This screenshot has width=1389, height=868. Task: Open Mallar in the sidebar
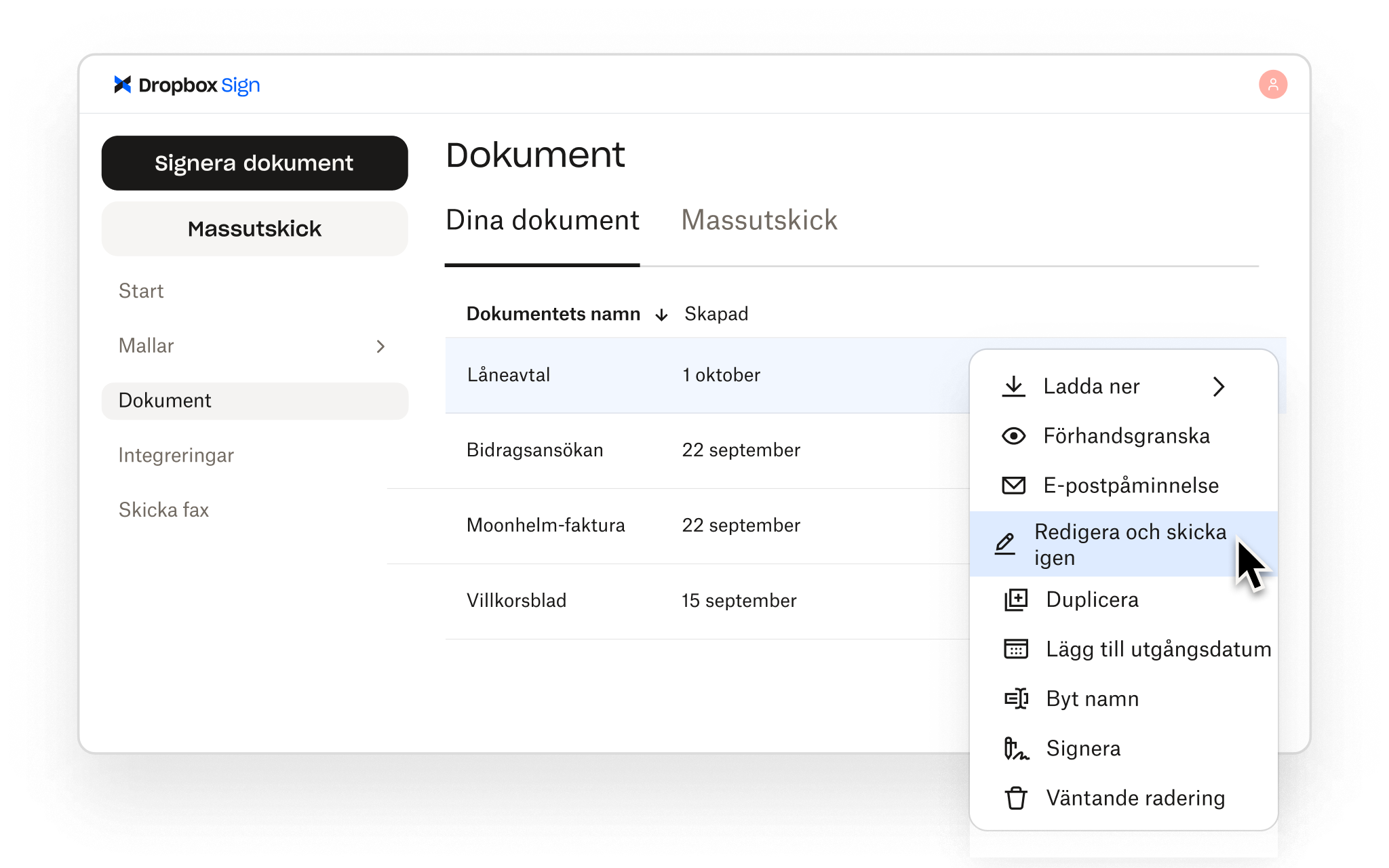pos(254,347)
